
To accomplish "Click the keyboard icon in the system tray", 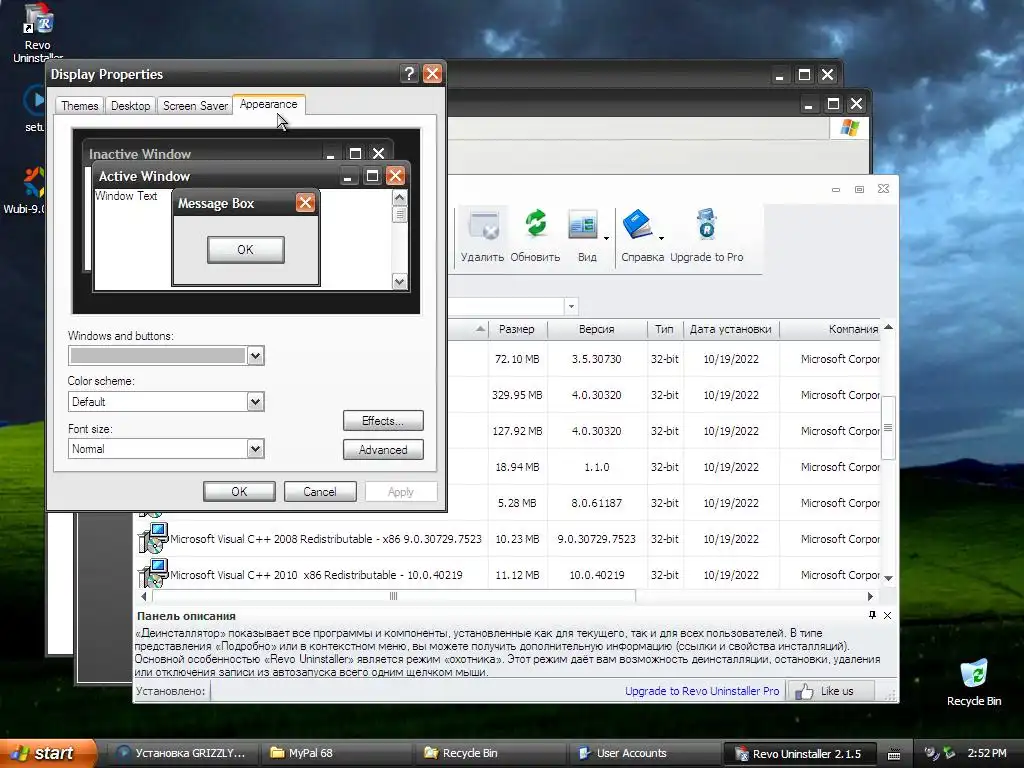I will [894, 754].
